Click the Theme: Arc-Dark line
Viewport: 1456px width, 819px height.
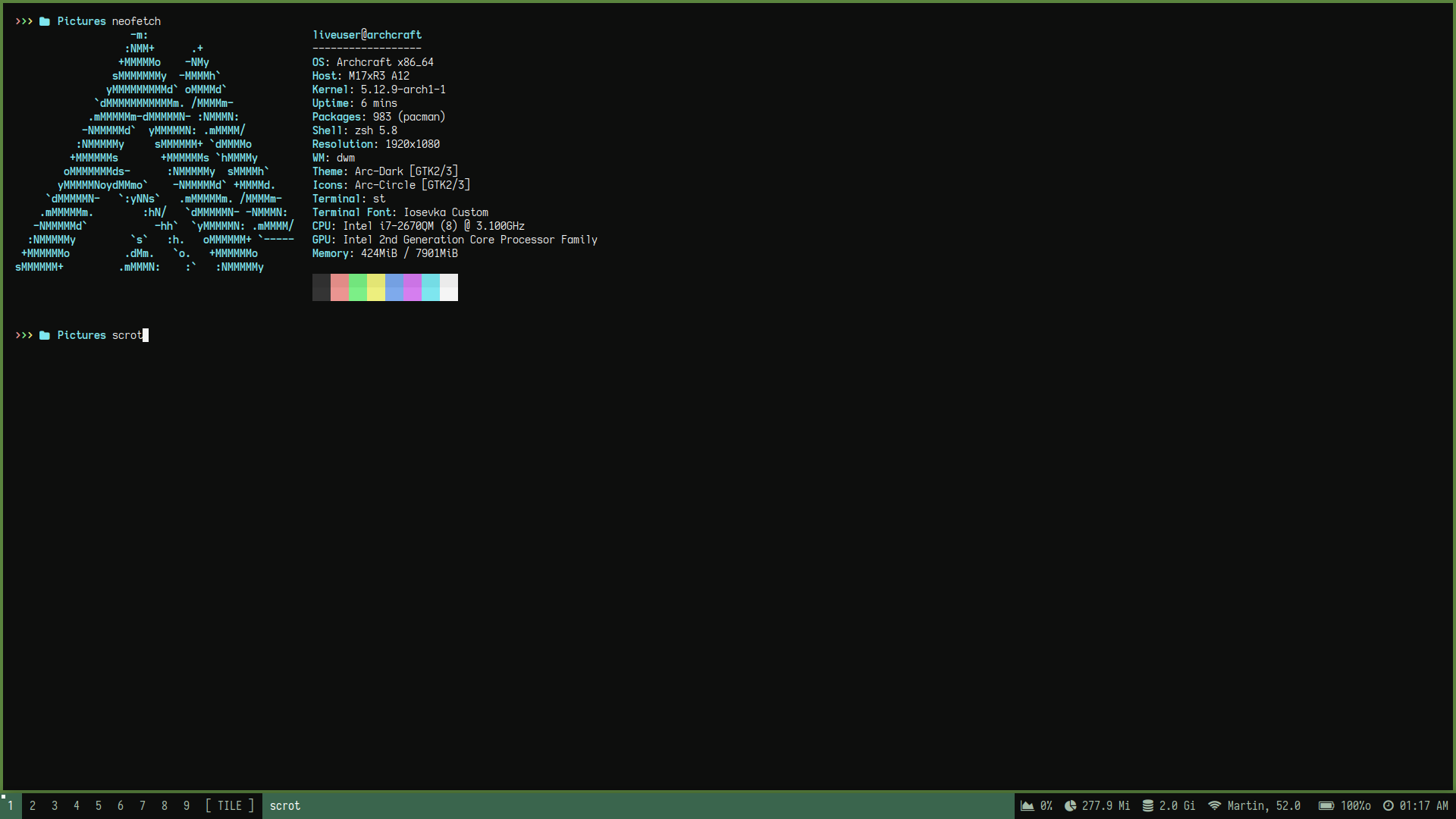385,171
